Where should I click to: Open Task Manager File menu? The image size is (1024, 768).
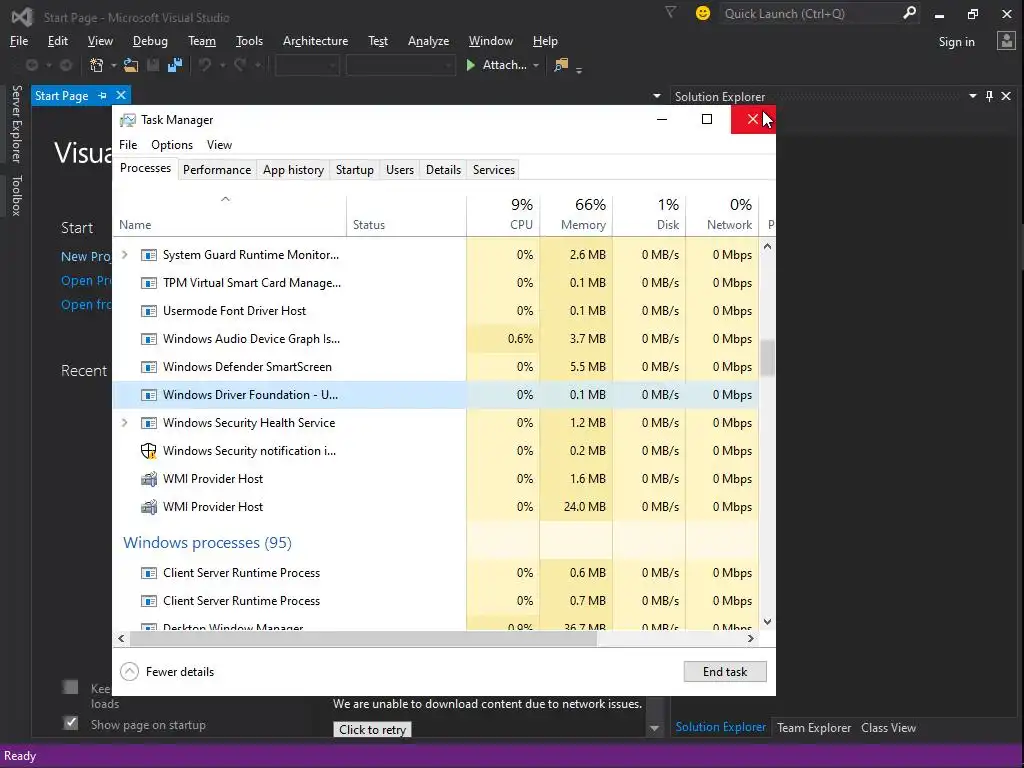tap(128, 145)
